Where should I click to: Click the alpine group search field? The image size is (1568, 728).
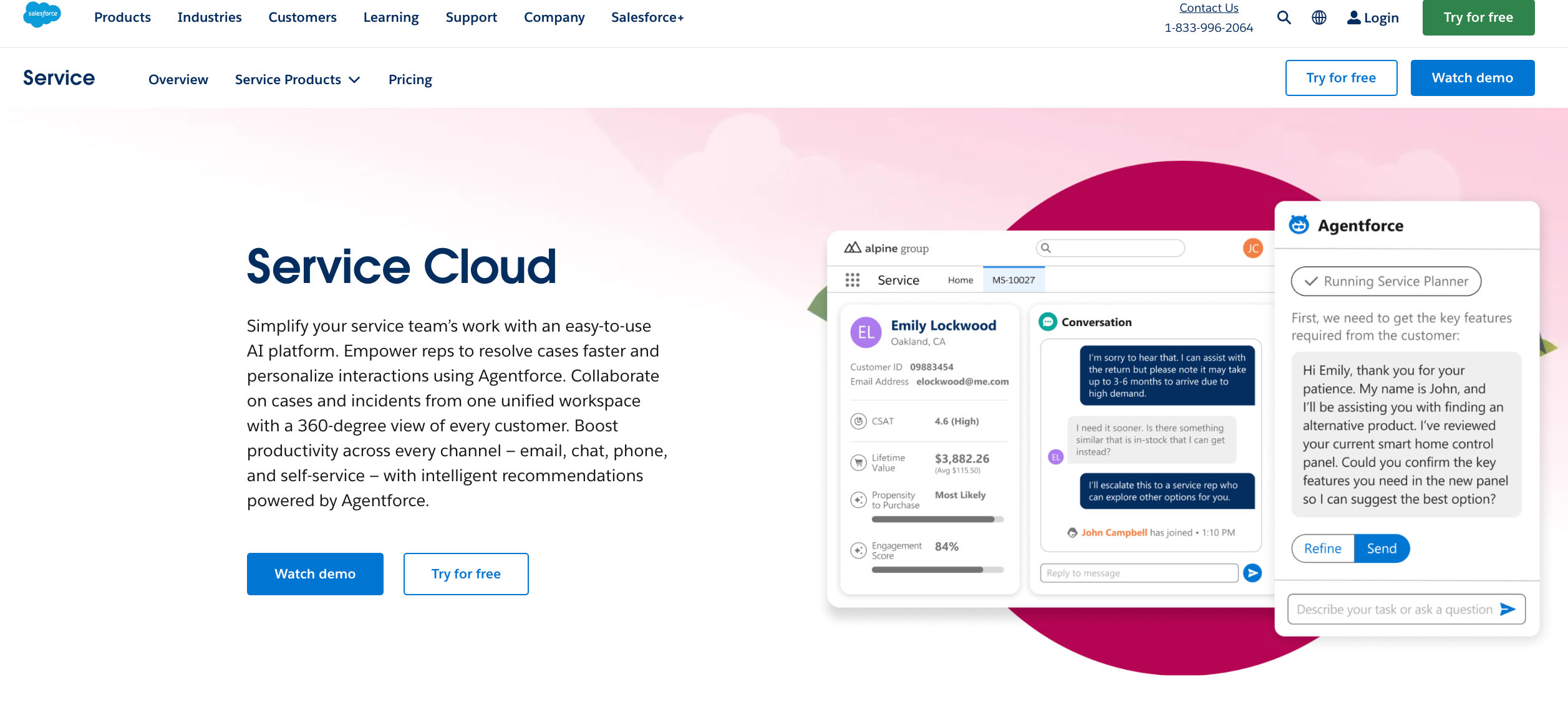(x=1110, y=247)
